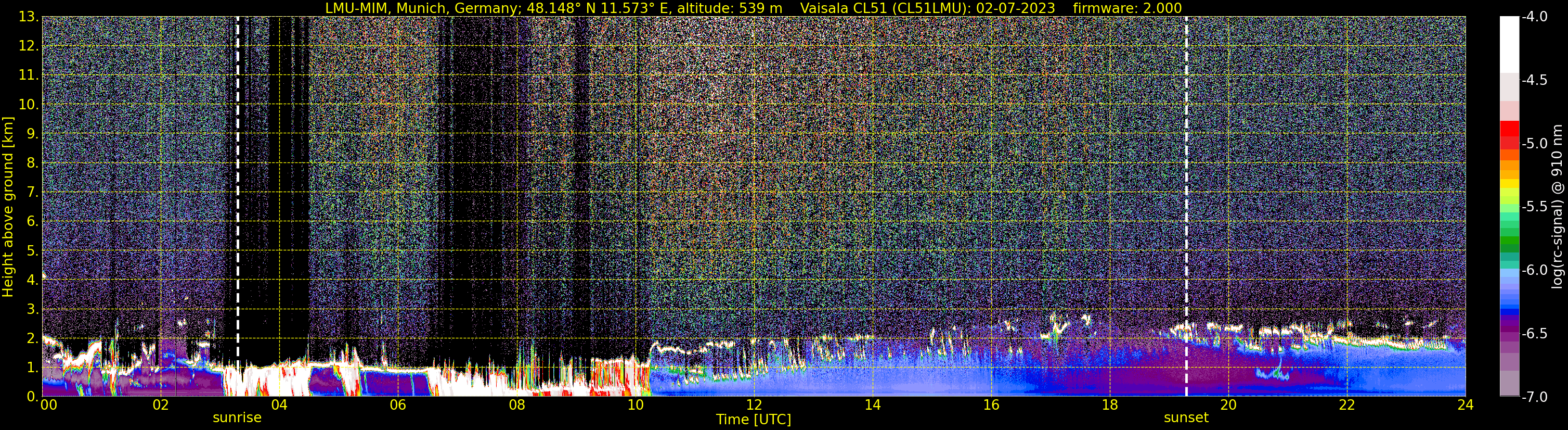Click the '5.' height axis tick label
1568x430 pixels.
(33, 251)
